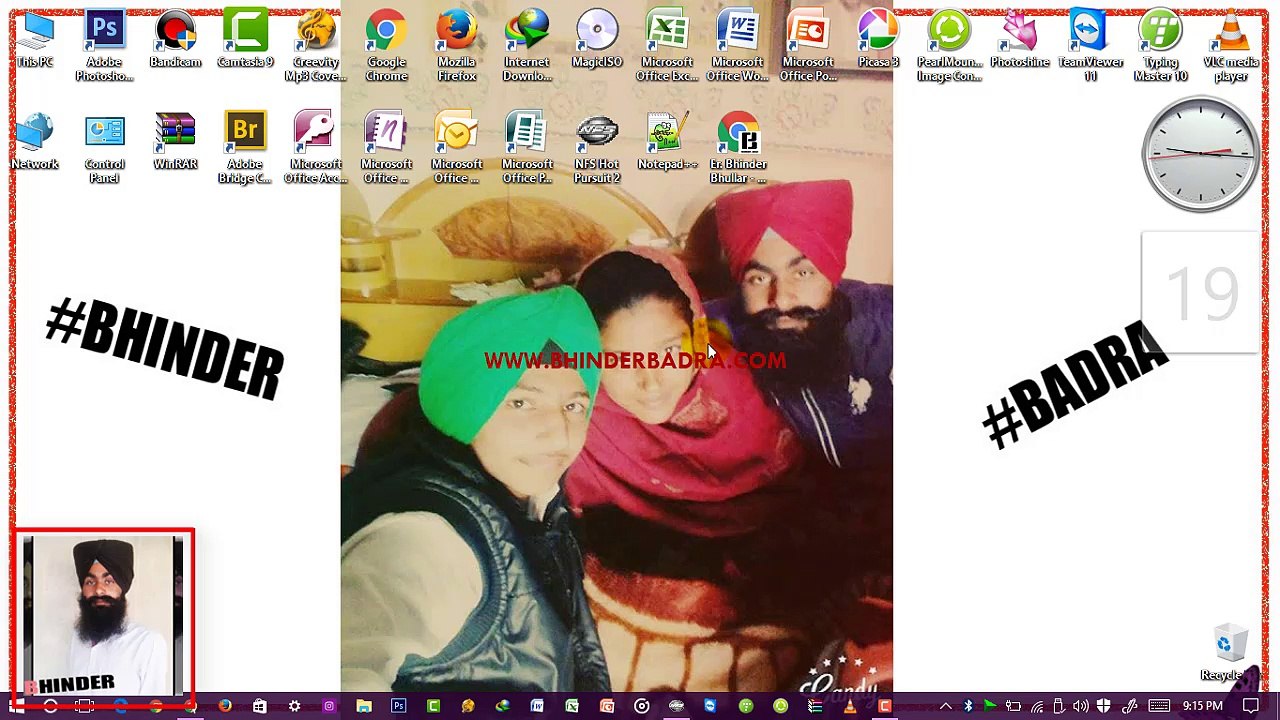Launch Excel from the taskbar
1280x720 pixels.
pyautogui.click(x=572, y=706)
